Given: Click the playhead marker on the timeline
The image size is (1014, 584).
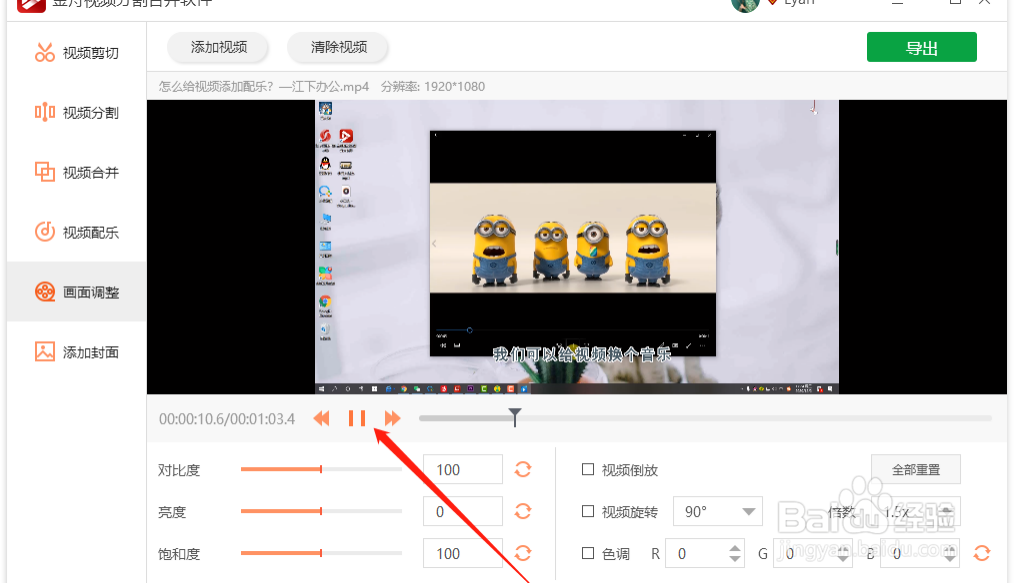Looking at the screenshot, I should tap(515, 416).
